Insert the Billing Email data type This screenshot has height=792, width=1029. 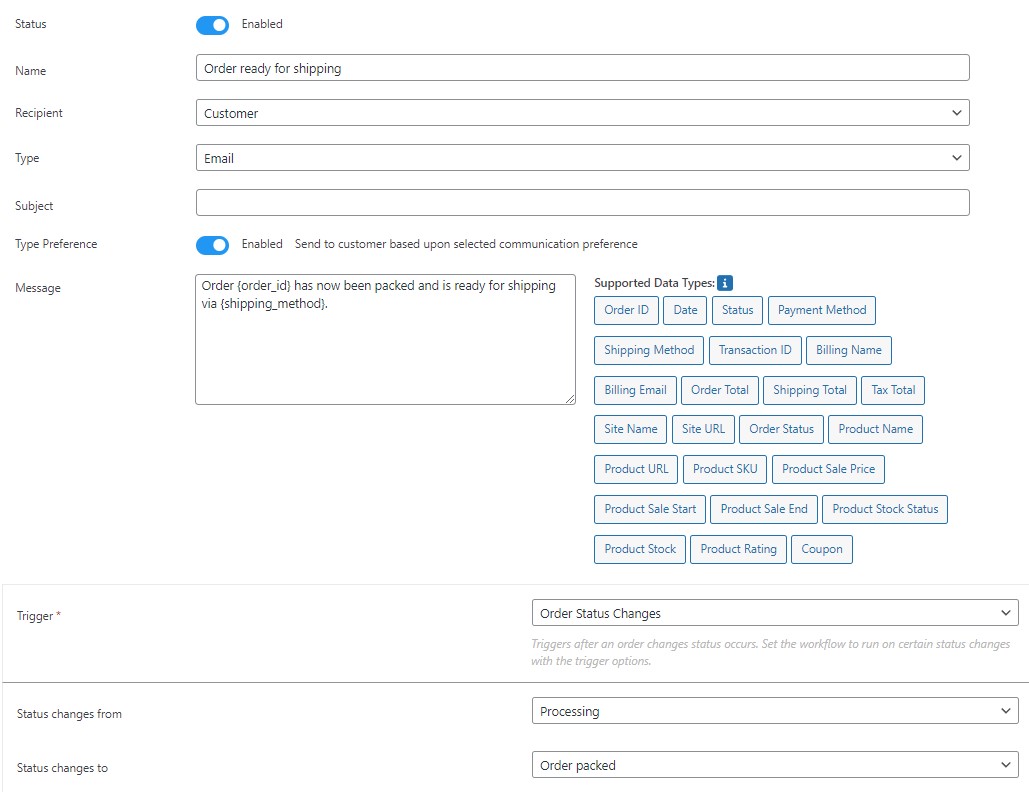634,390
